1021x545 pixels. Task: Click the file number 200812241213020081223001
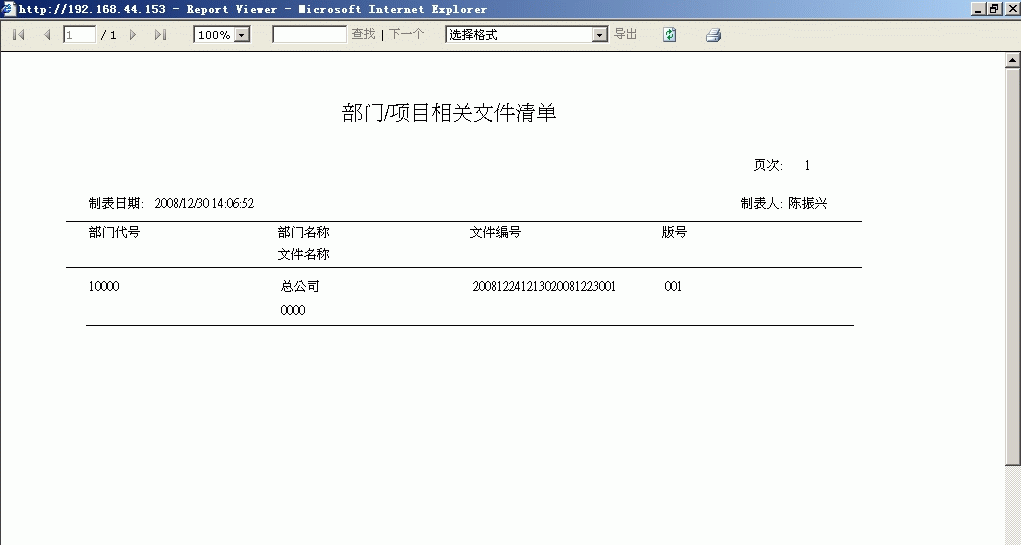(x=544, y=287)
